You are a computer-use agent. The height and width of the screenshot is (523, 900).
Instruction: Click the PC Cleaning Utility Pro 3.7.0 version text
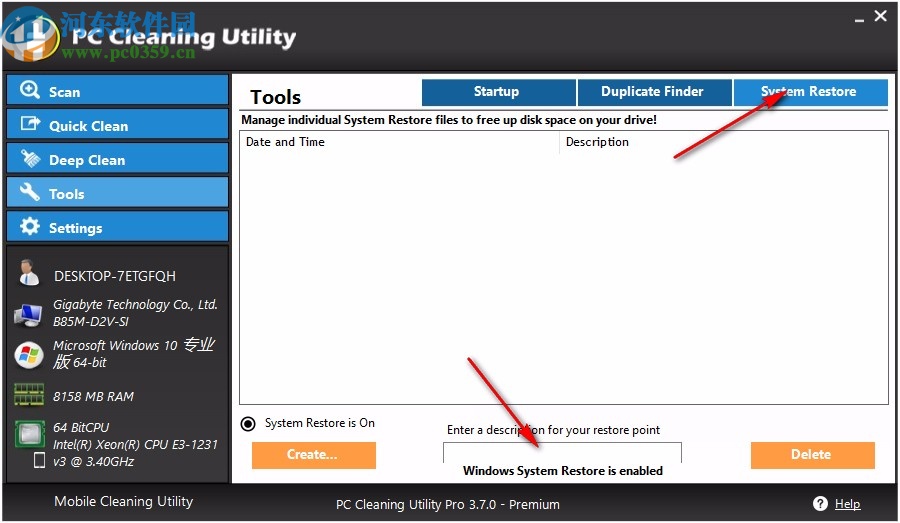pos(448,504)
